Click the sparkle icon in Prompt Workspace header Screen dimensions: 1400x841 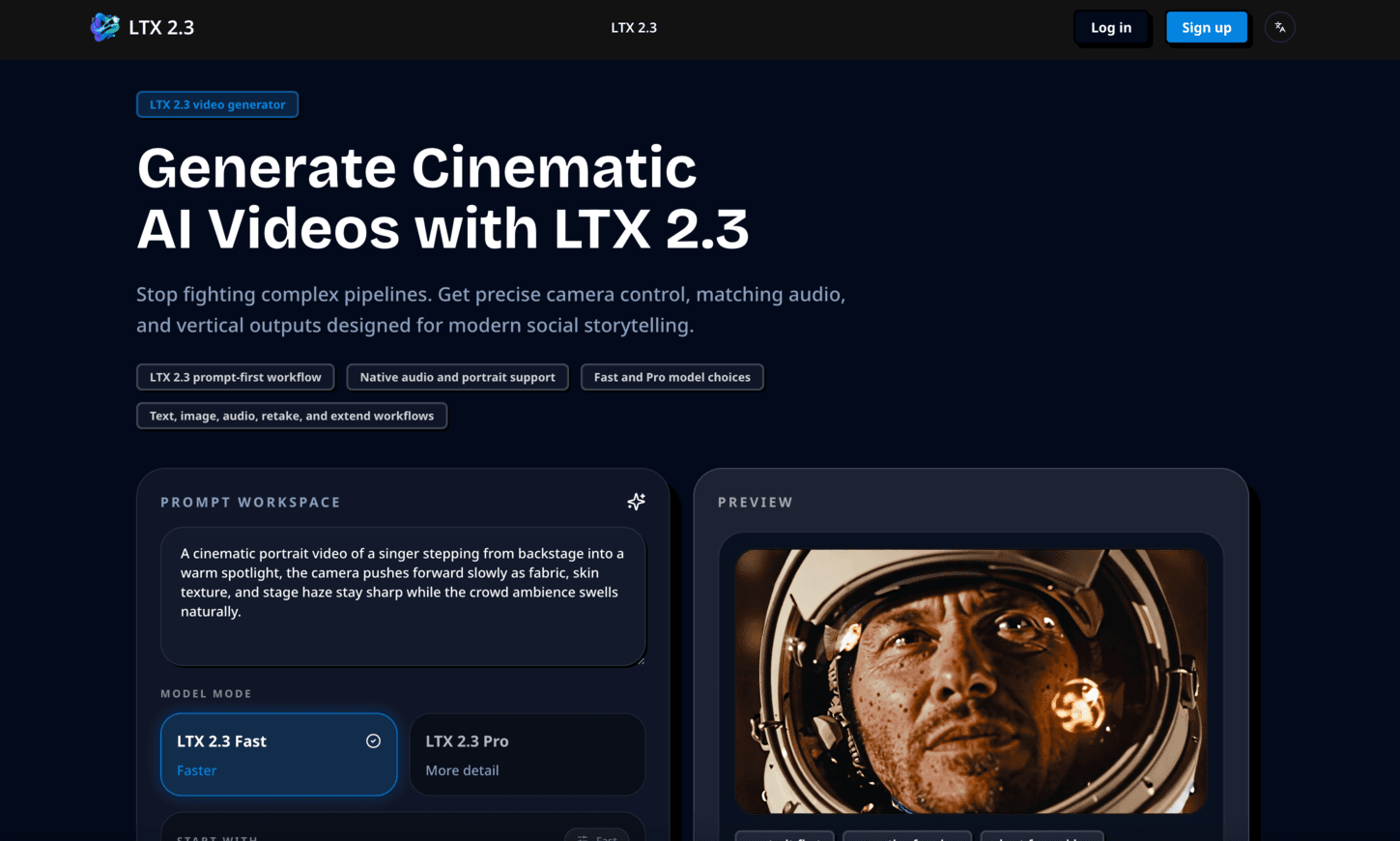click(x=636, y=502)
